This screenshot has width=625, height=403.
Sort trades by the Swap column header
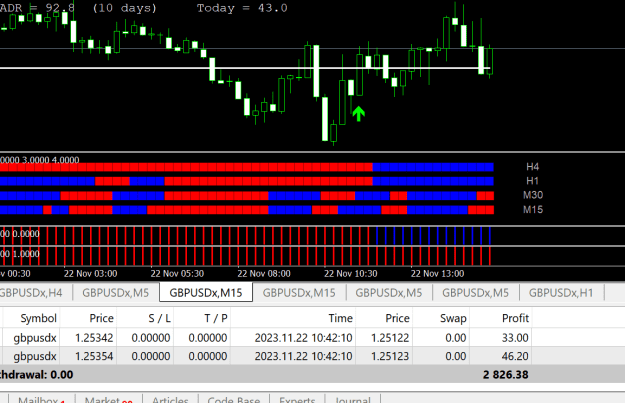(441, 318)
